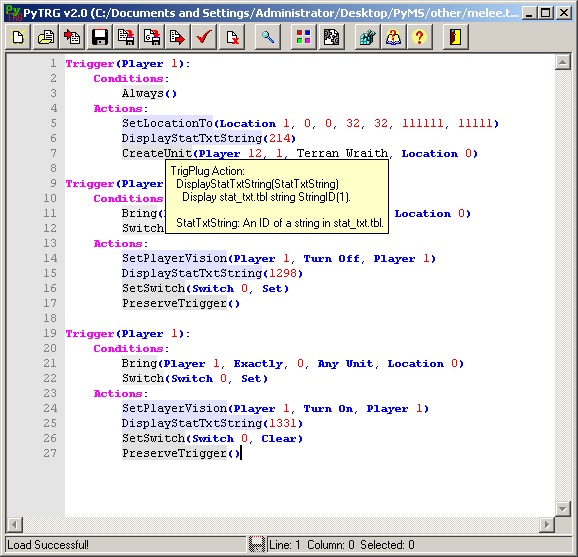Click the Import file icon with red arrow
The image size is (578, 557).
click(x=72, y=37)
